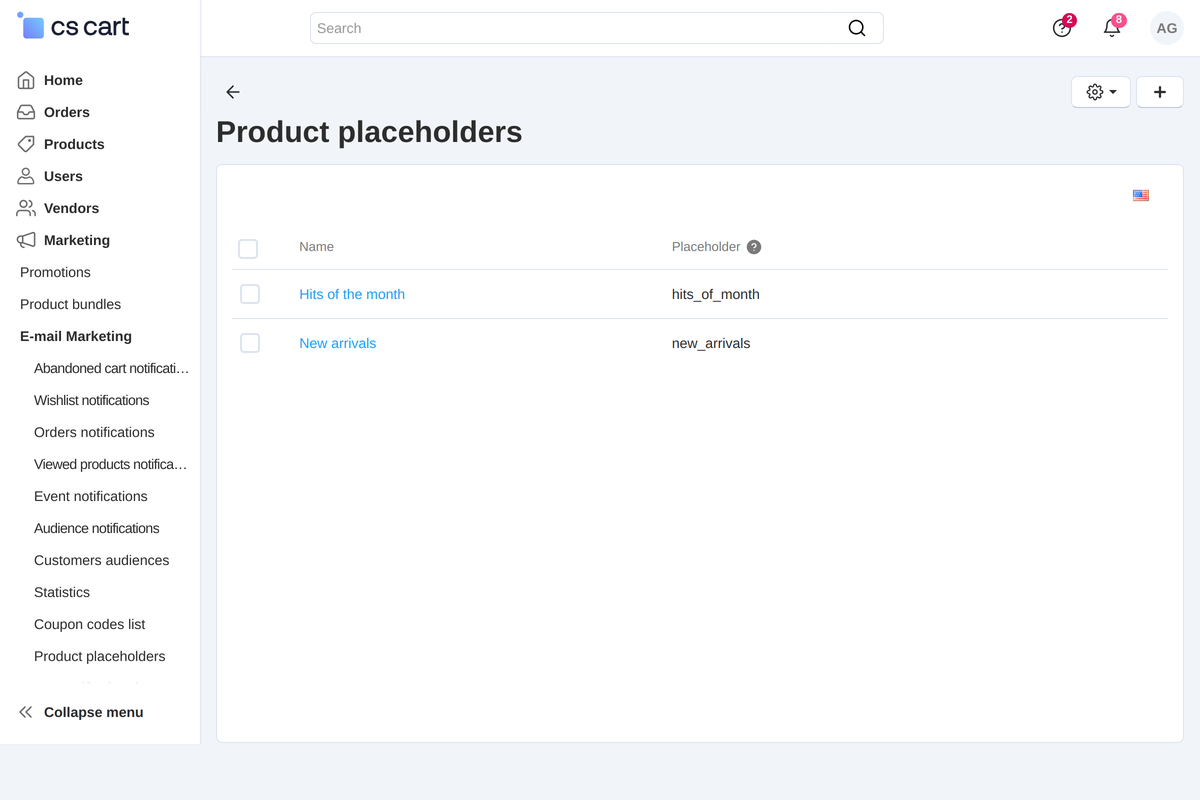The width and height of the screenshot is (1200, 800).
Task: Click the Products tag icon
Action: (x=26, y=144)
